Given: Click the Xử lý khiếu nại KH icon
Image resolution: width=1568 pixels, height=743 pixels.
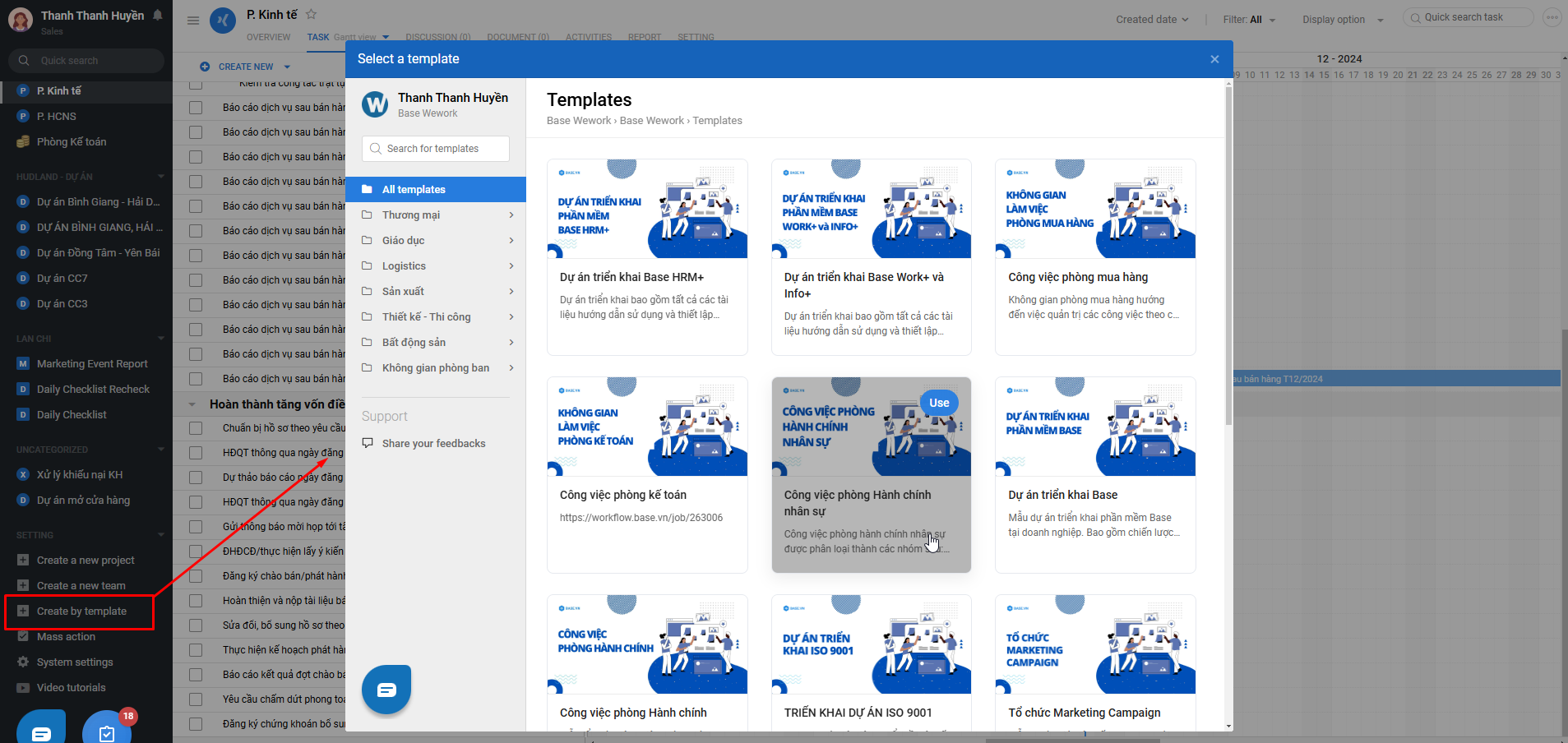Looking at the screenshot, I should [23, 474].
